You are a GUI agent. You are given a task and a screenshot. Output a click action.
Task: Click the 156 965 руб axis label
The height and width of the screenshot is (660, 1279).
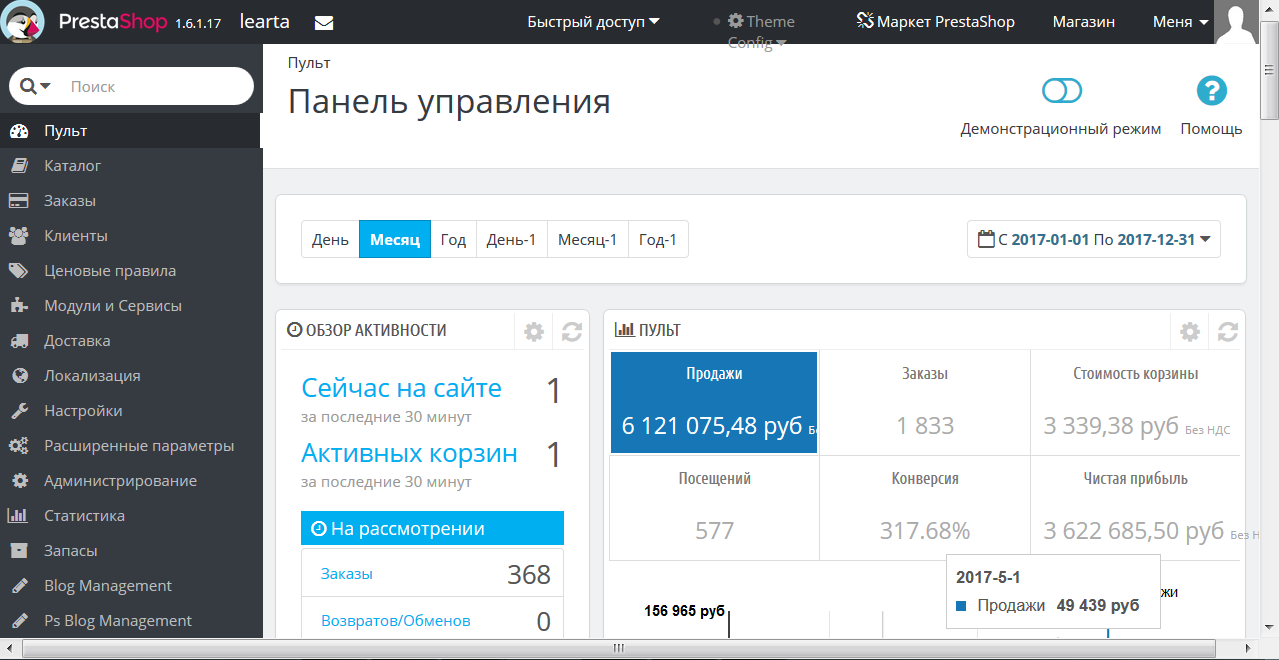pos(684,610)
